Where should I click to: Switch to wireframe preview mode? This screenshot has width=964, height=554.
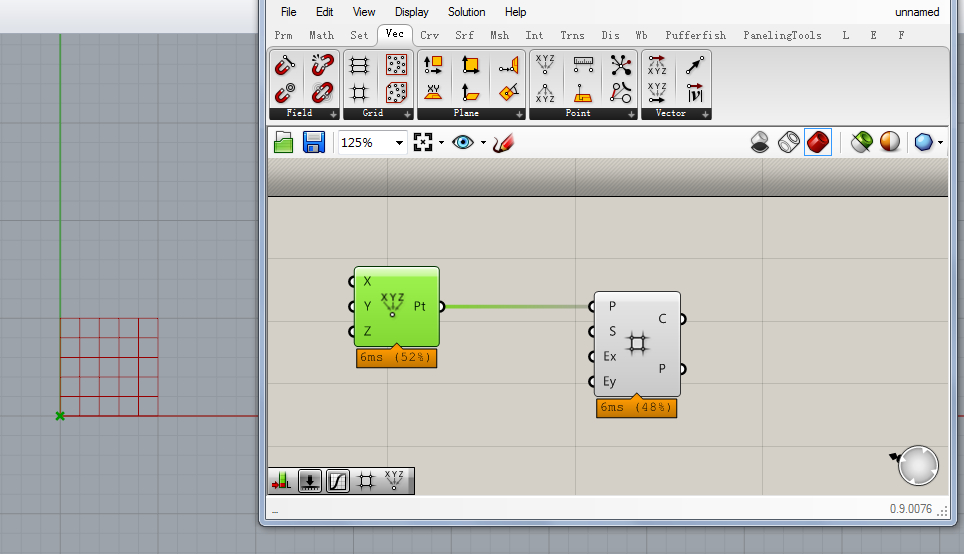coord(789,142)
